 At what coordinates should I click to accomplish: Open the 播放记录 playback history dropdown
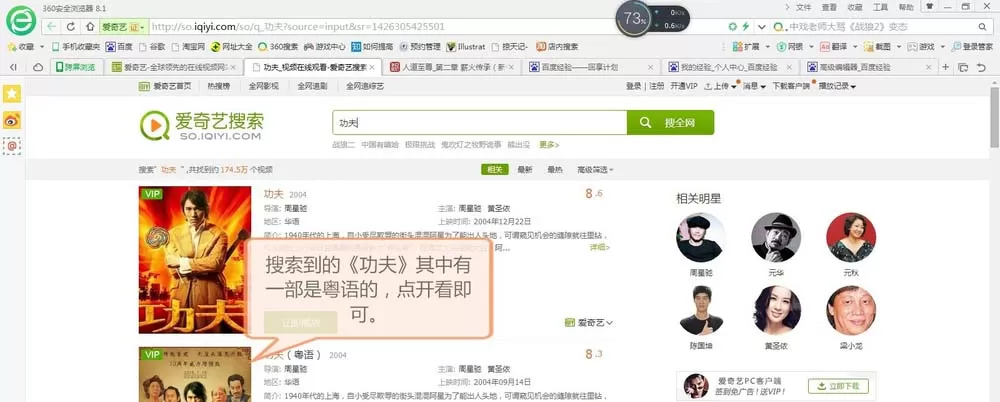point(837,86)
